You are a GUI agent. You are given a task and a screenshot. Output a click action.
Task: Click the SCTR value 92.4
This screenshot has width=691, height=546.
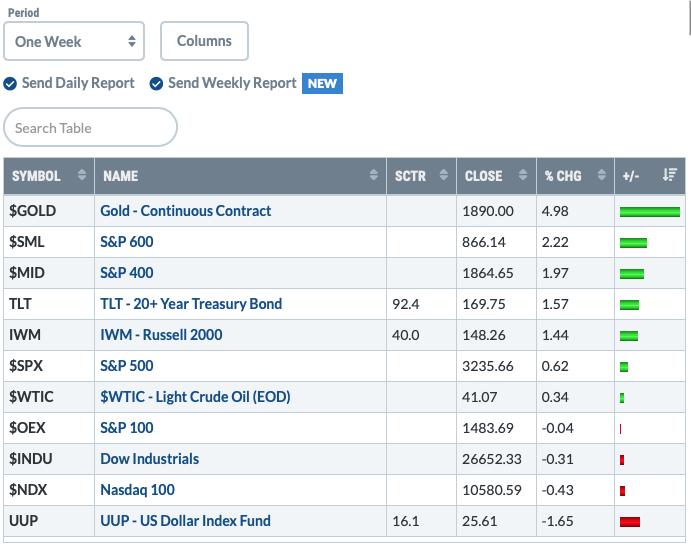(x=405, y=304)
